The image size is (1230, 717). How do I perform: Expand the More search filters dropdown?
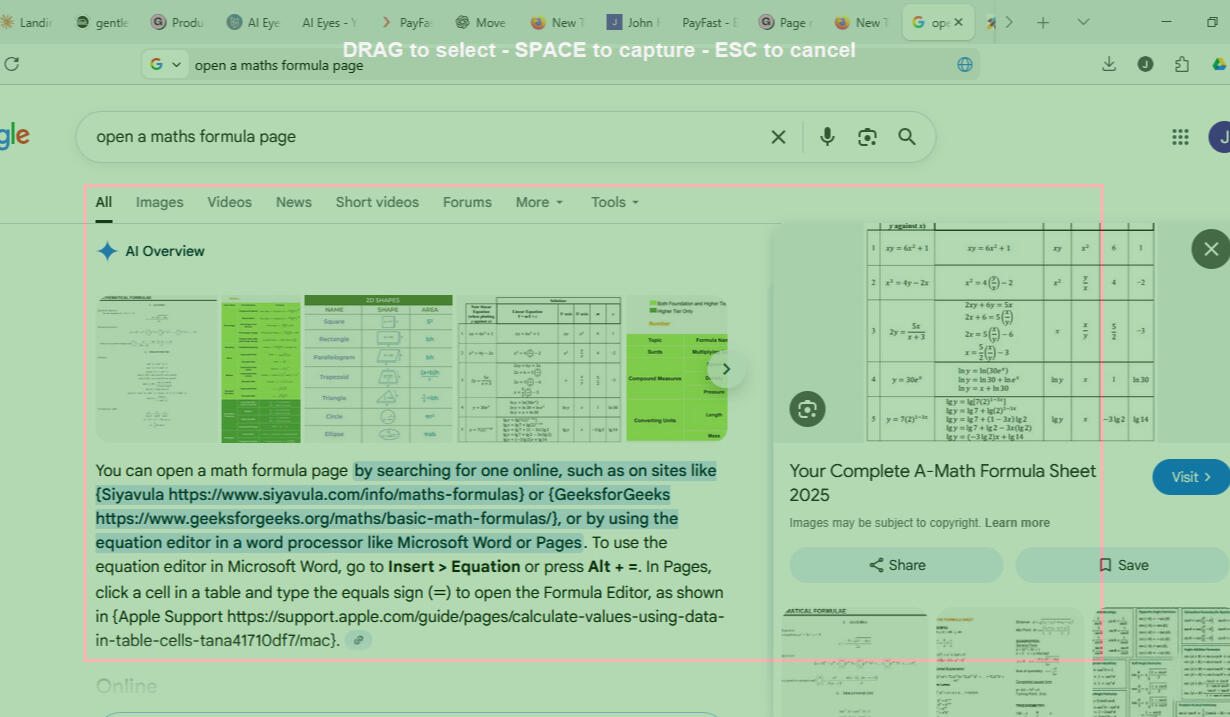(x=539, y=202)
